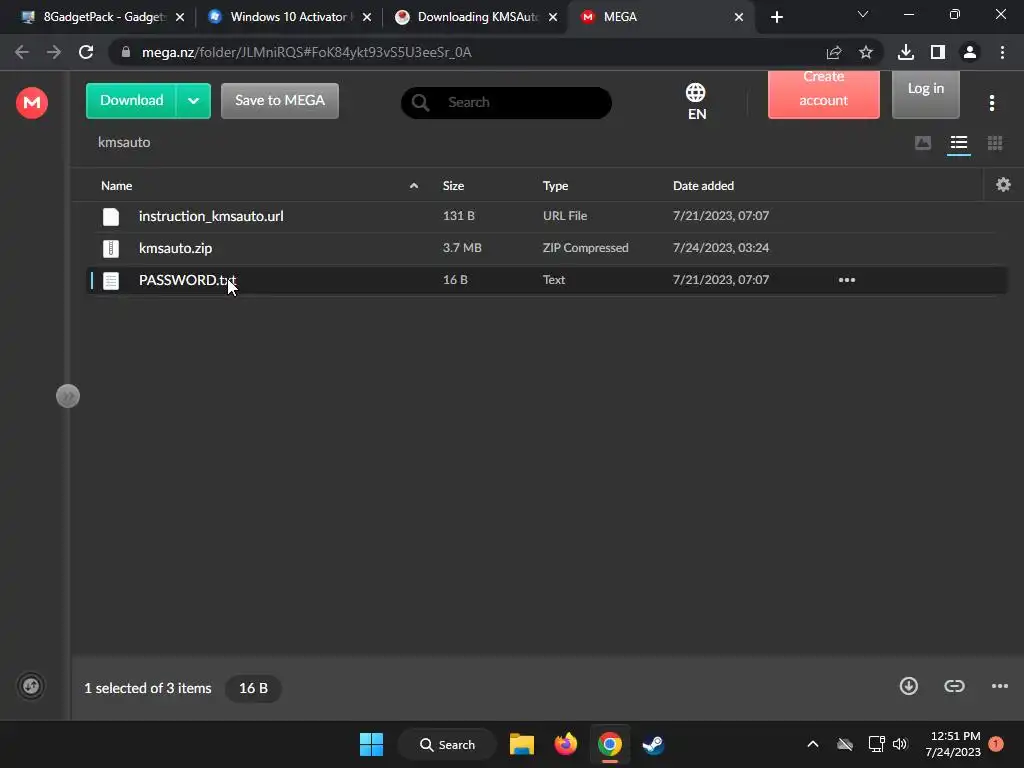This screenshot has width=1024, height=768.
Task: Sort files by Name column header
Action: point(116,186)
